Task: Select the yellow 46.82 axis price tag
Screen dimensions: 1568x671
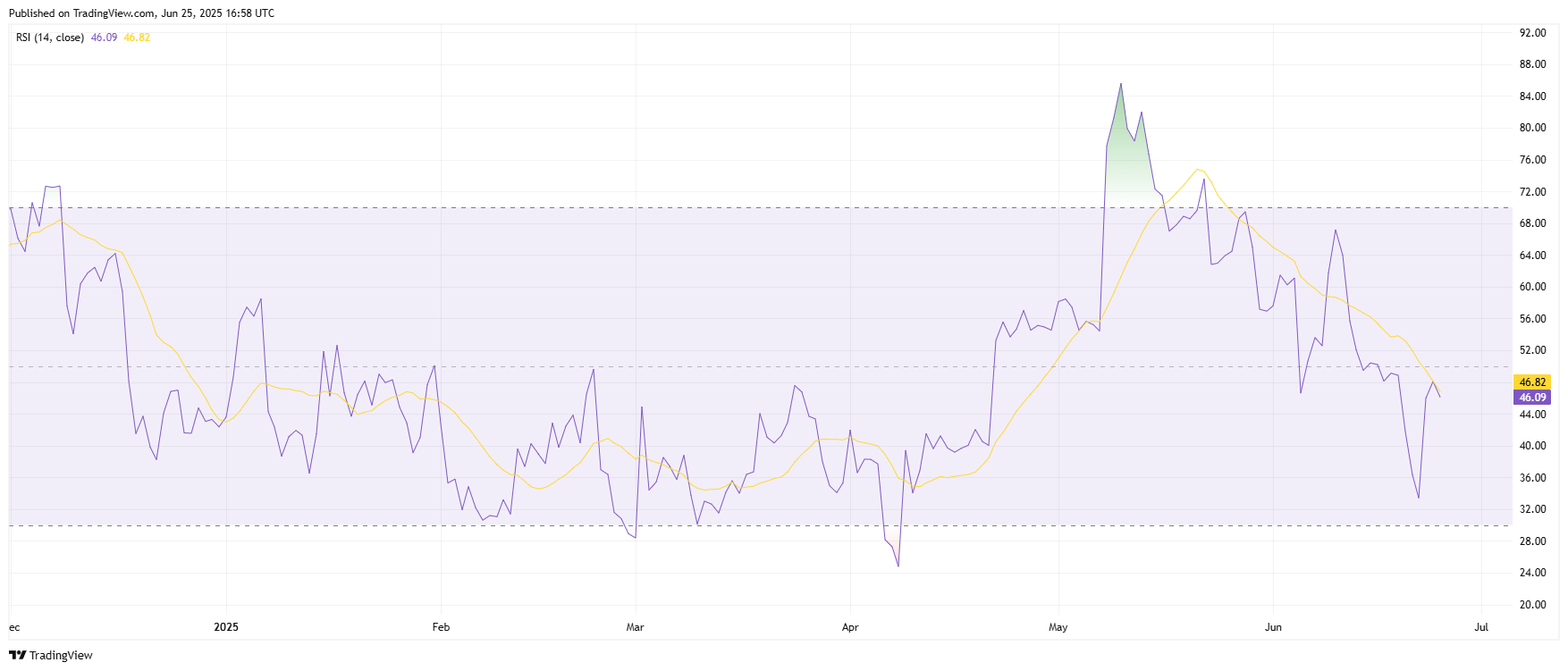Action: [x=1531, y=382]
